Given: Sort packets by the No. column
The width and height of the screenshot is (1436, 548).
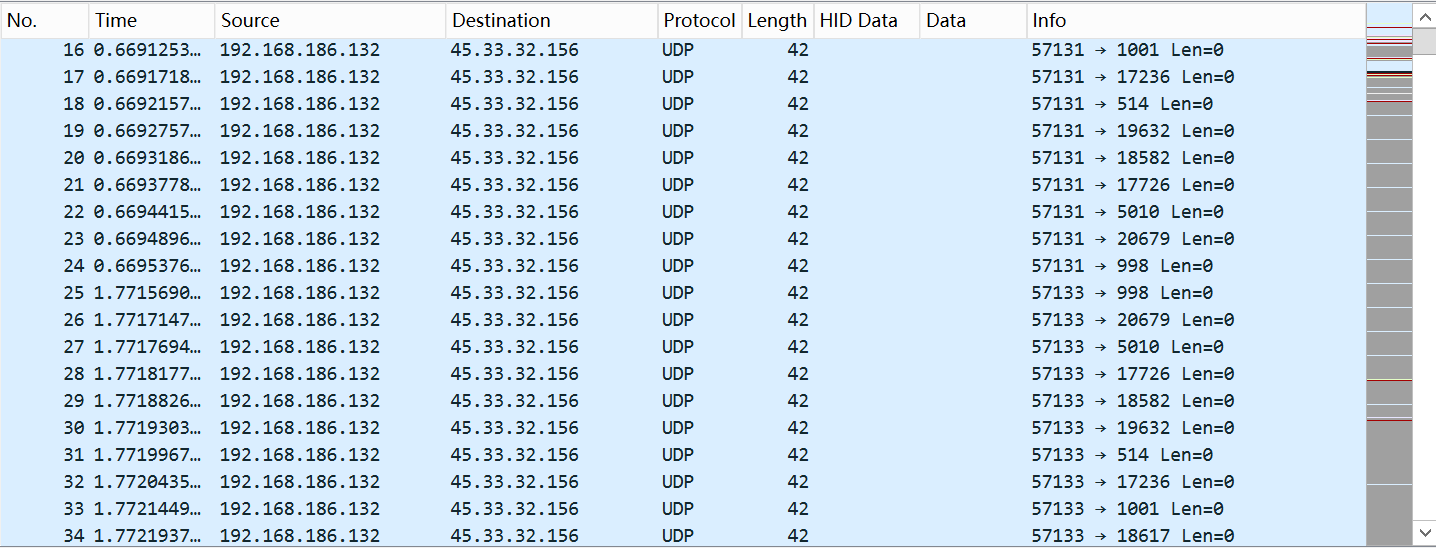Looking at the screenshot, I should (45, 20).
